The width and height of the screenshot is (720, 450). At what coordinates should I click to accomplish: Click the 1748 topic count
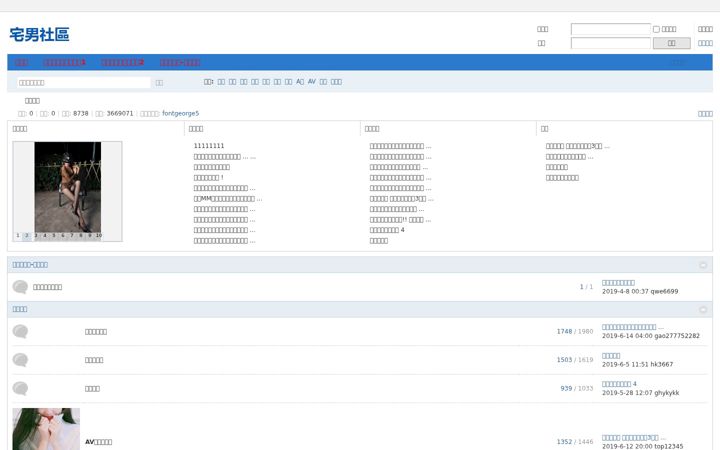tap(564, 332)
